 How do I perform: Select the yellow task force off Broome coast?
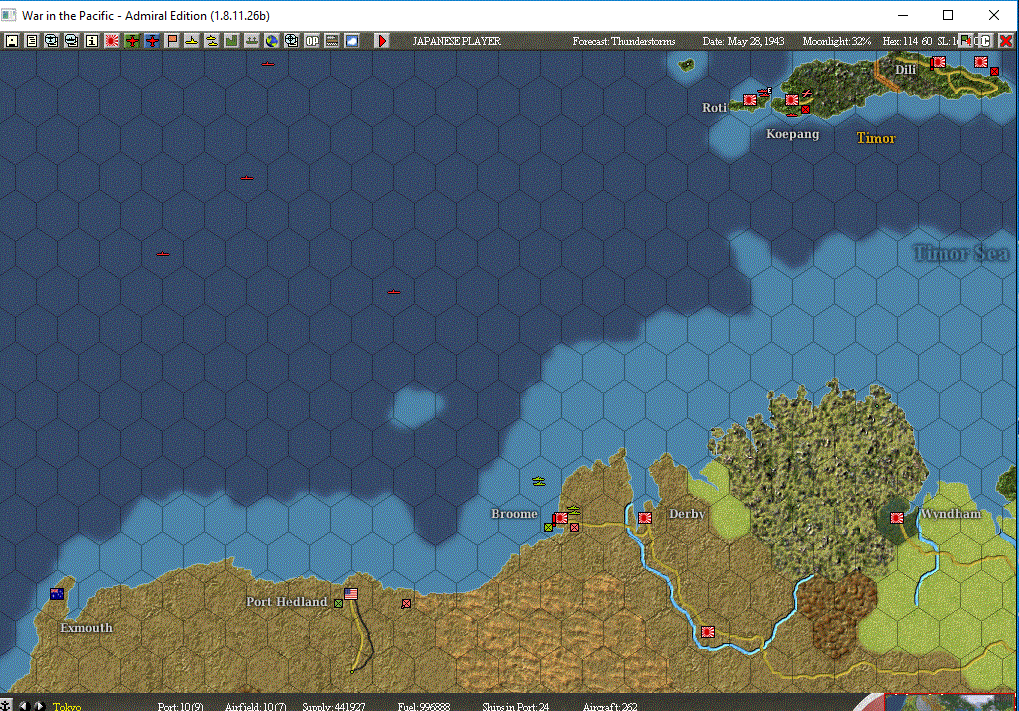click(x=539, y=481)
